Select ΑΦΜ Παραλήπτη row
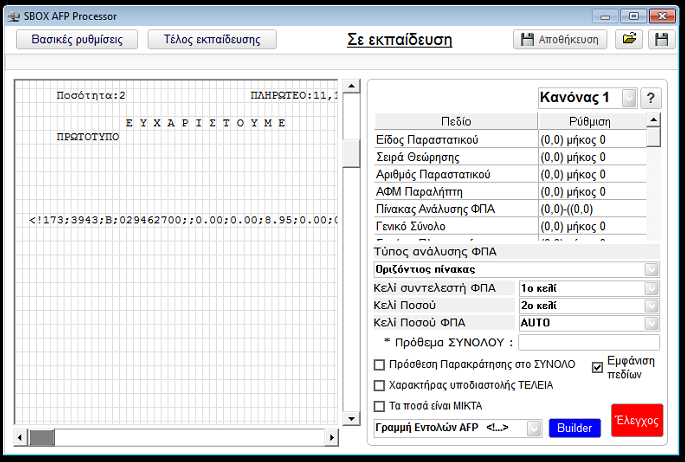Viewport: 685px width, 462px height. click(x=510, y=192)
